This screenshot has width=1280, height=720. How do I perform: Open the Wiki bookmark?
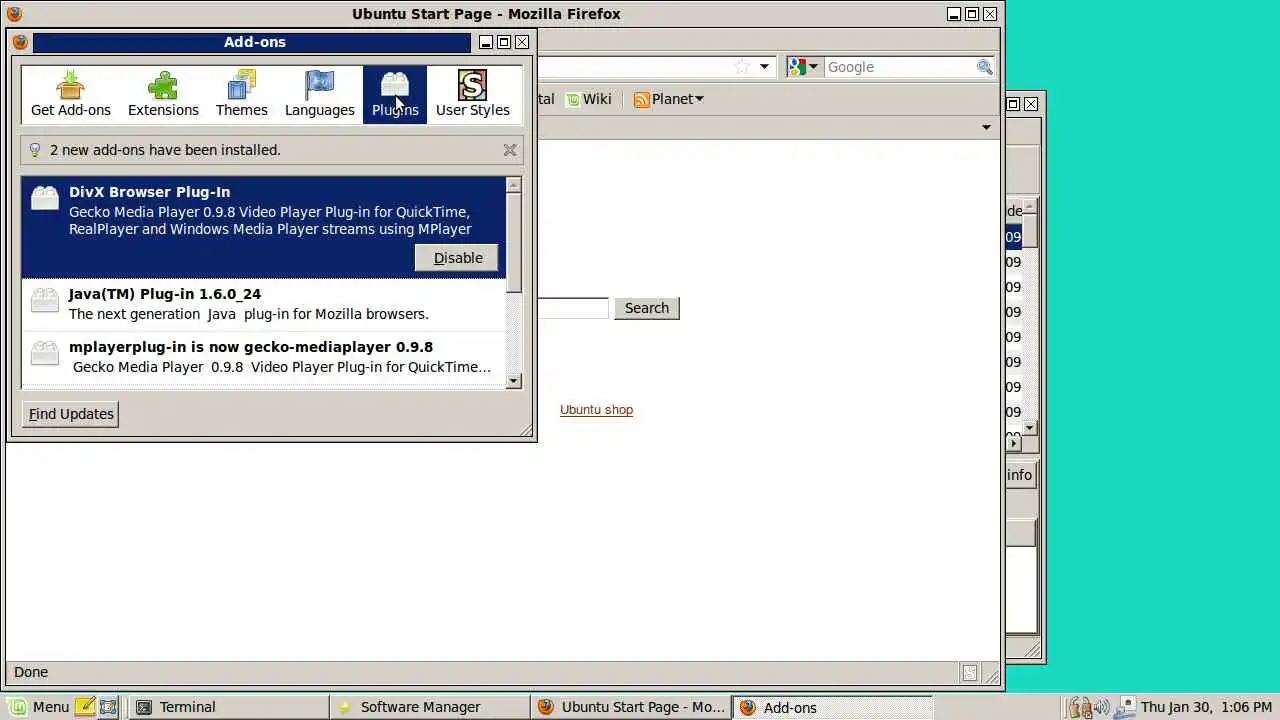[588, 99]
